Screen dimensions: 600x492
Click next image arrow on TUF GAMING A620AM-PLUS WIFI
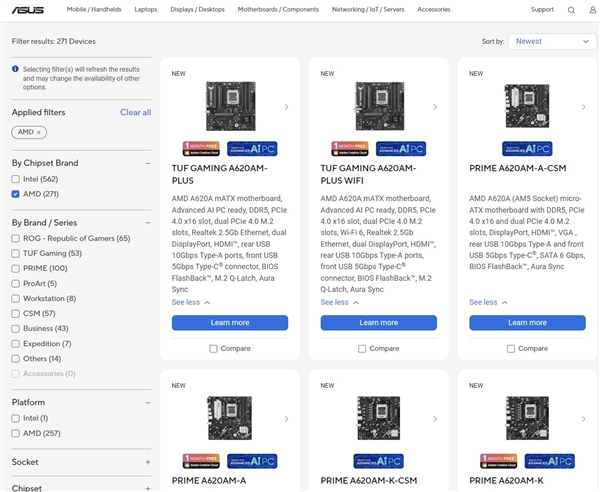435,107
